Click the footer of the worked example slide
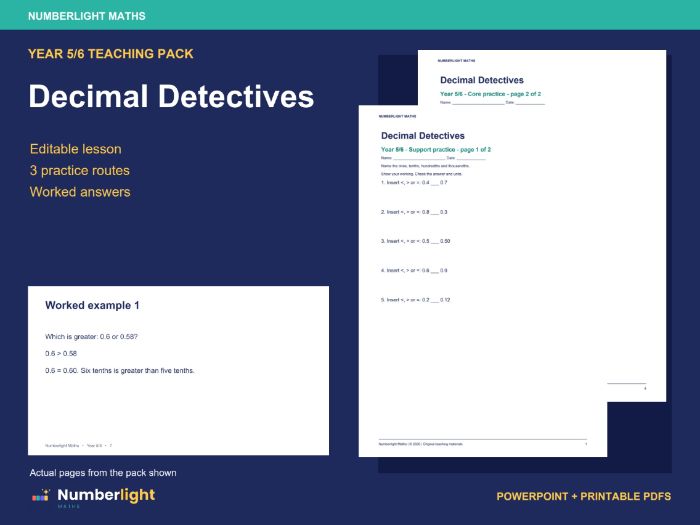 tap(78, 446)
